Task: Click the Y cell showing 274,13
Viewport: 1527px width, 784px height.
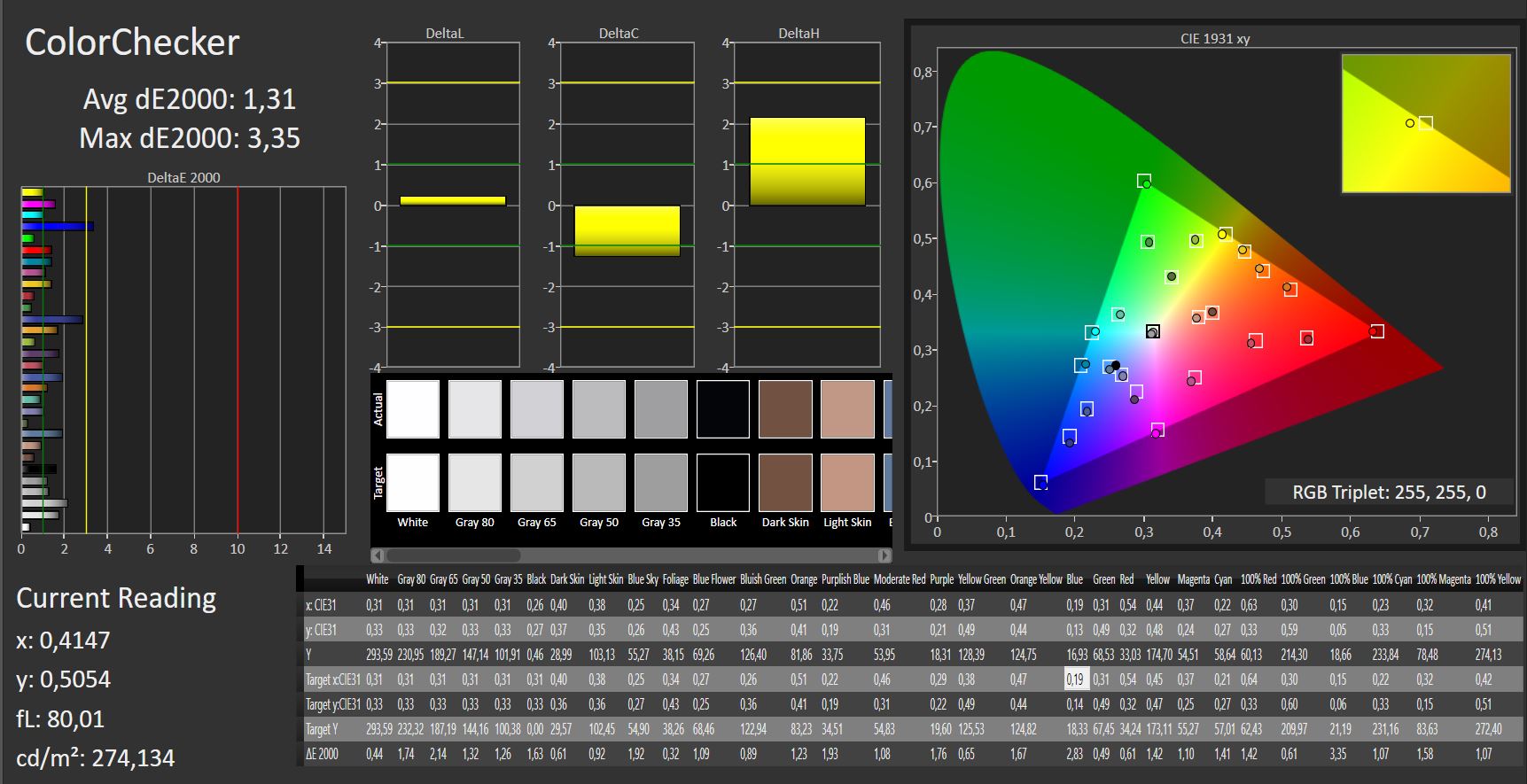Action: point(1488,655)
